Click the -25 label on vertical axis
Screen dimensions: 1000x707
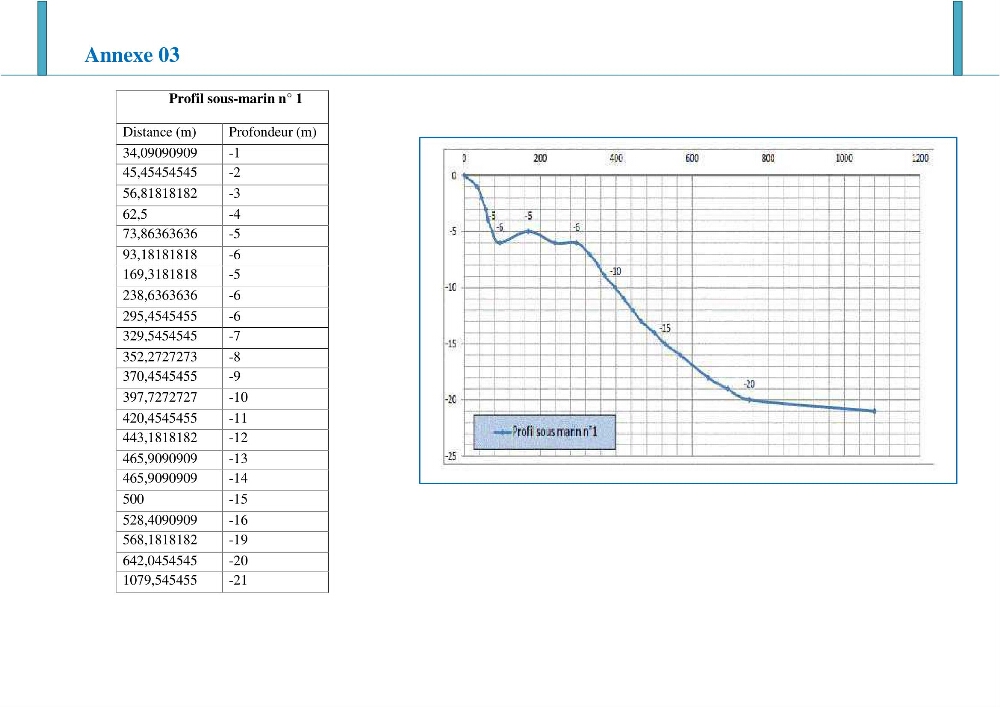tap(451, 456)
